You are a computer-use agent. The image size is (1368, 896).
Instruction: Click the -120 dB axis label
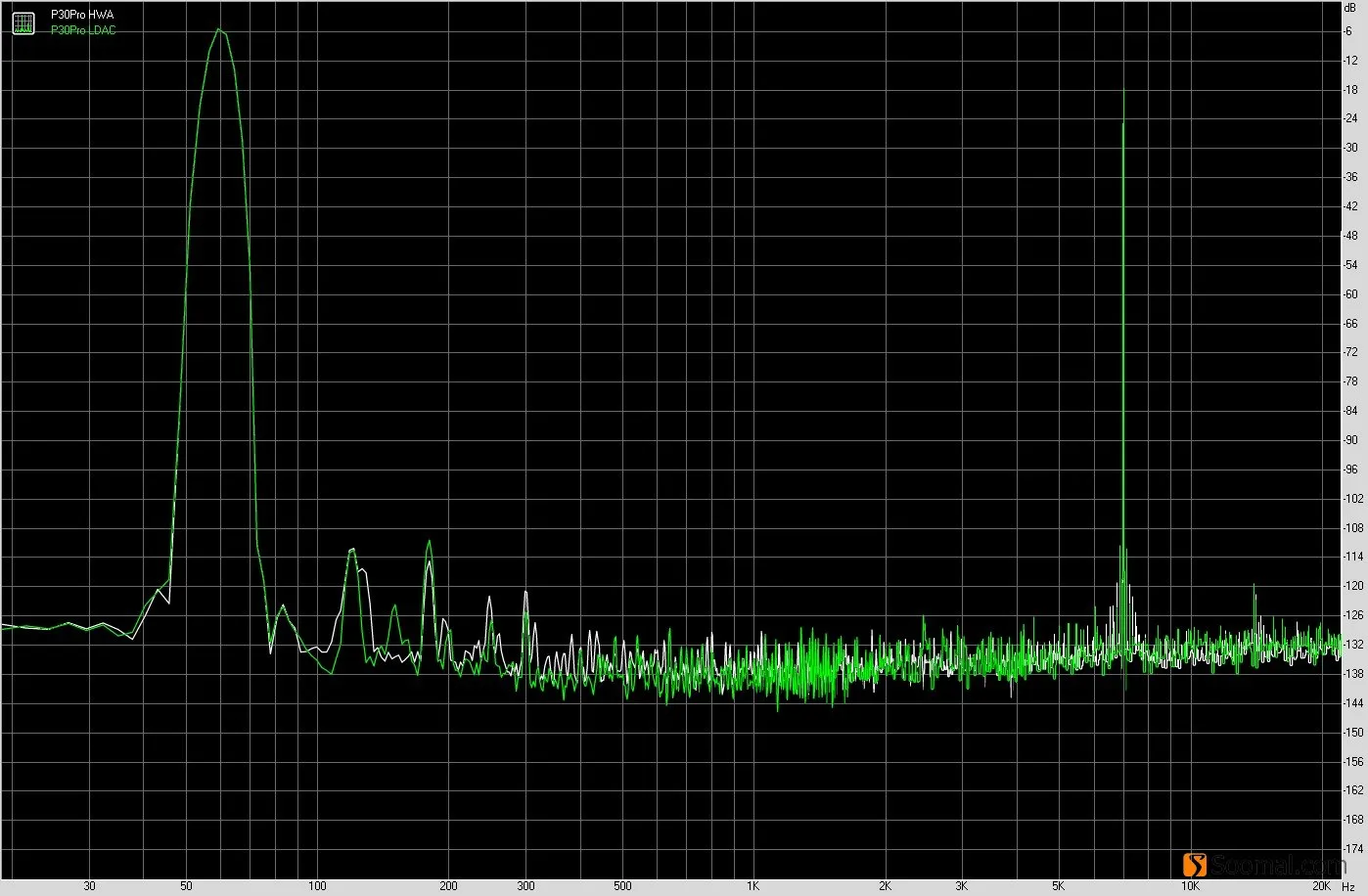[1353, 586]
